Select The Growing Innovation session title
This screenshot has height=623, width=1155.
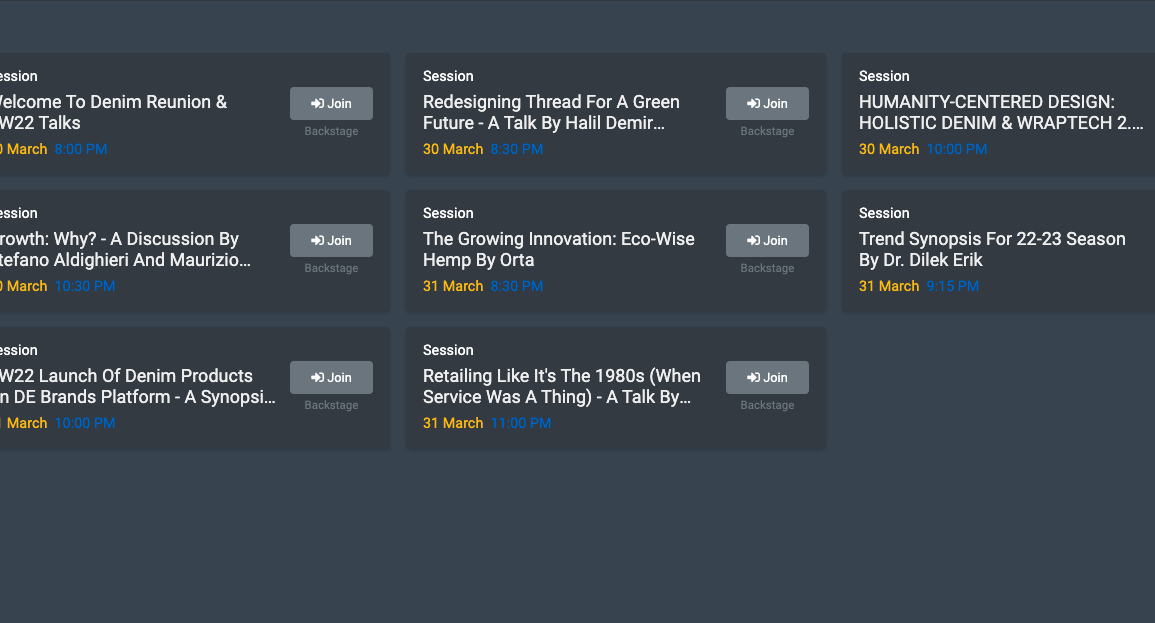click(558, 250)
